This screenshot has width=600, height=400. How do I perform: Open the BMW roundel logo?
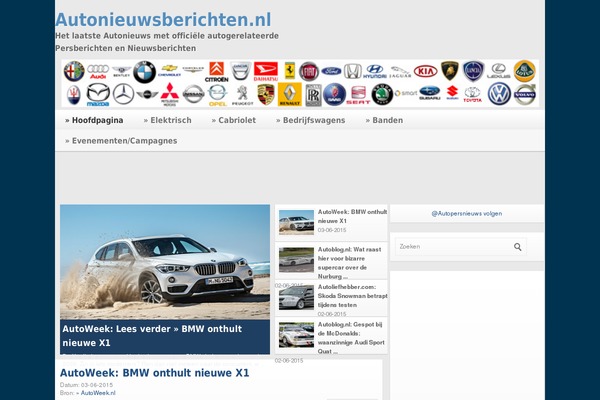click(144, 72)
